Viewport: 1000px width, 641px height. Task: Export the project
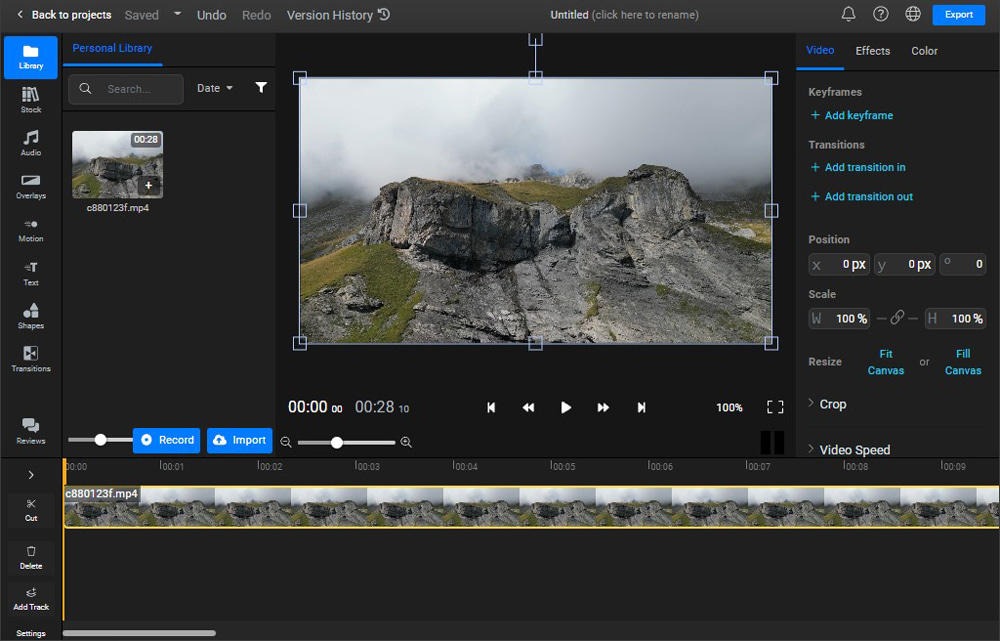[x=958, y=14]
